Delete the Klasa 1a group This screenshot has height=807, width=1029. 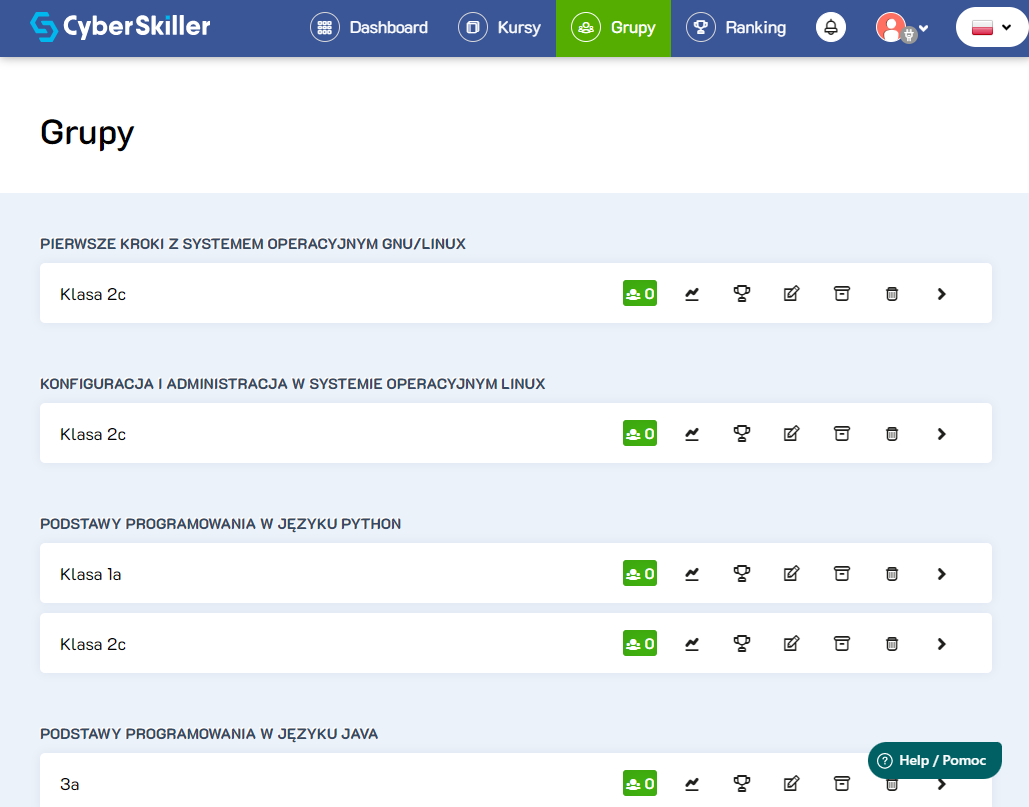pyautogui.click(x=892, y=574)
